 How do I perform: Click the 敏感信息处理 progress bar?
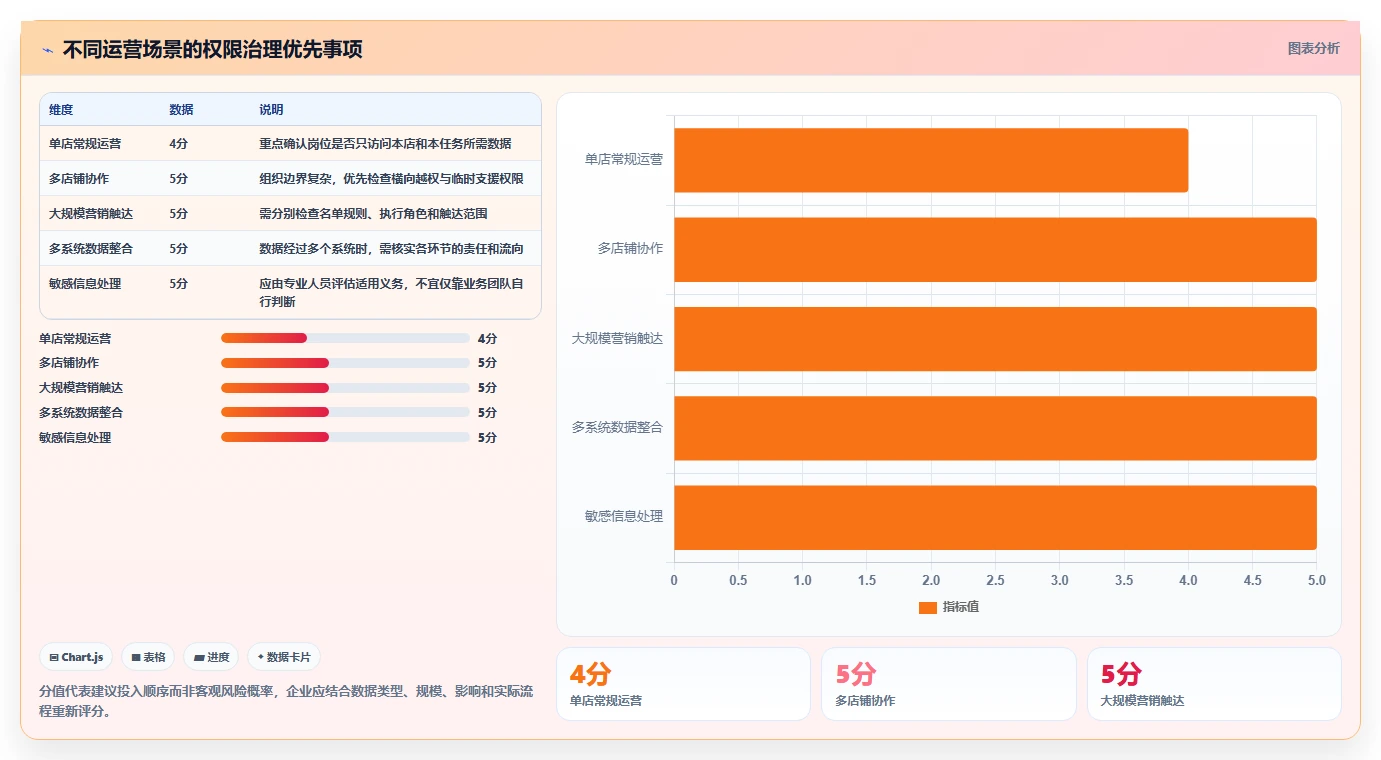tap(345, 437)
